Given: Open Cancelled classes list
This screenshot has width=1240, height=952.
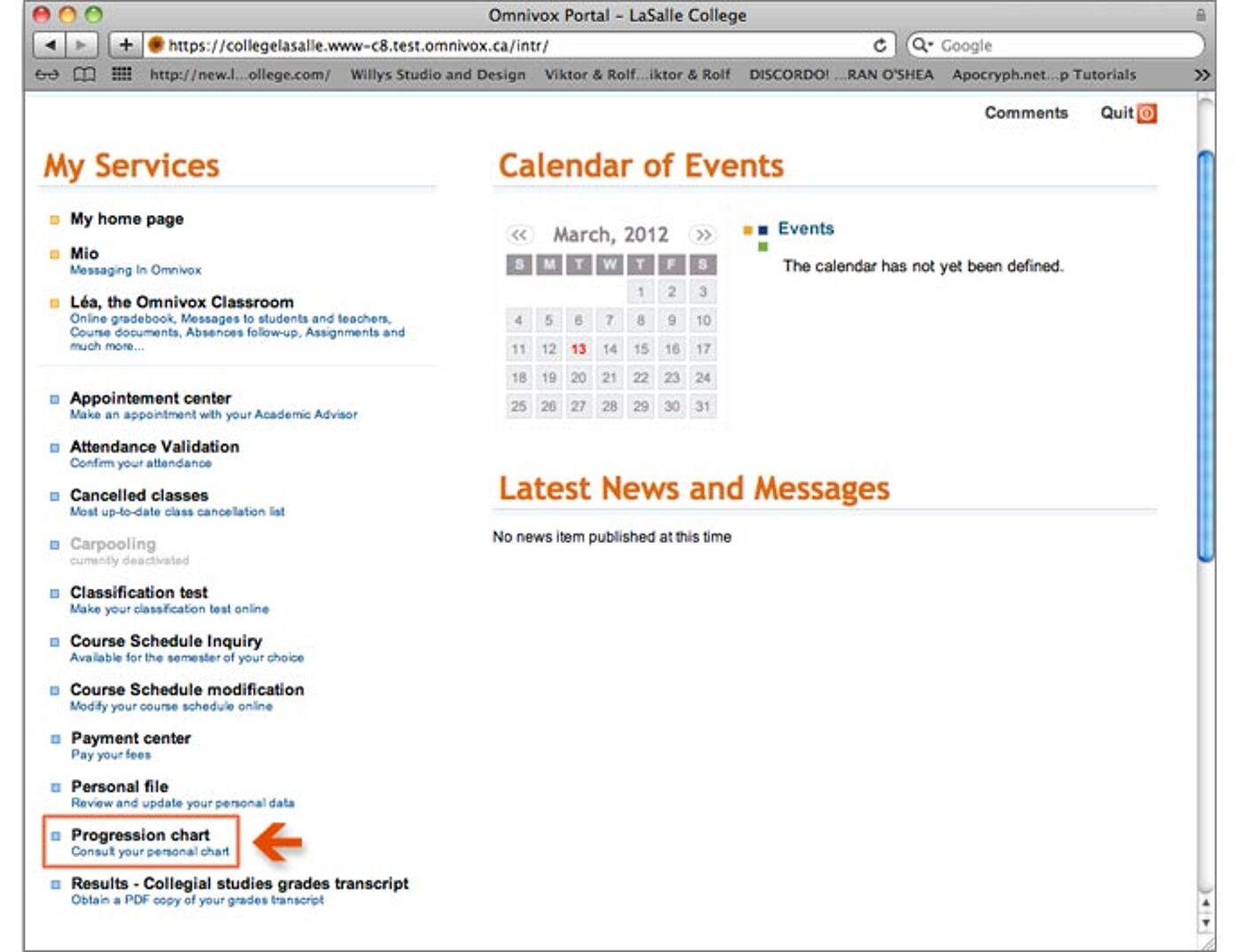Looking at the screenshot, I should [x=139, y=495].
